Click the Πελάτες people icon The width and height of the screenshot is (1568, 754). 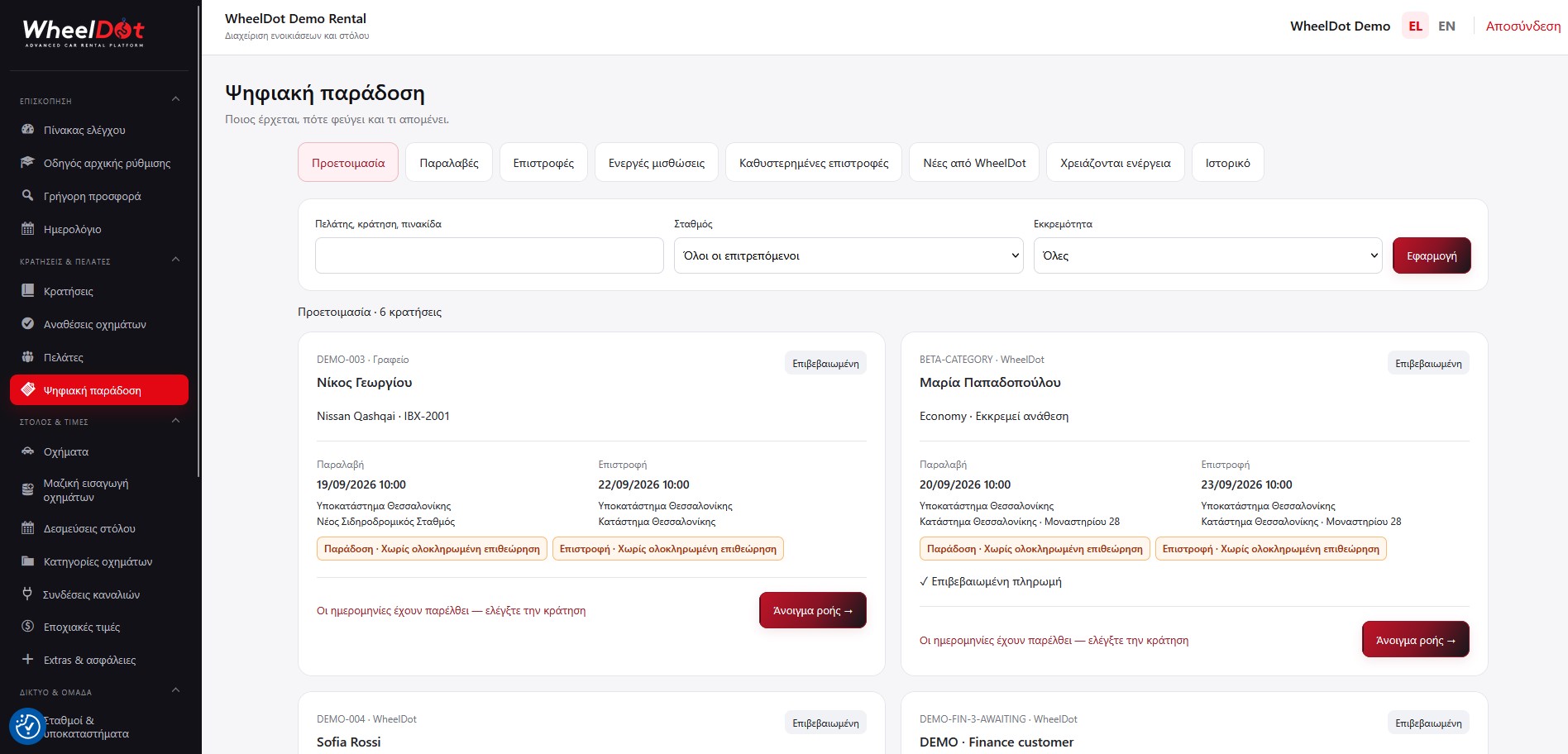coord(27,357)
